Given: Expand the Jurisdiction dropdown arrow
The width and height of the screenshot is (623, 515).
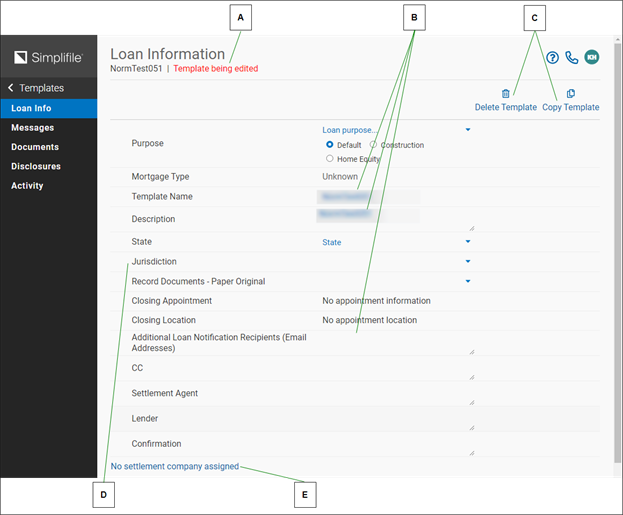Looking at the screenshot, I should pos(468,261).
